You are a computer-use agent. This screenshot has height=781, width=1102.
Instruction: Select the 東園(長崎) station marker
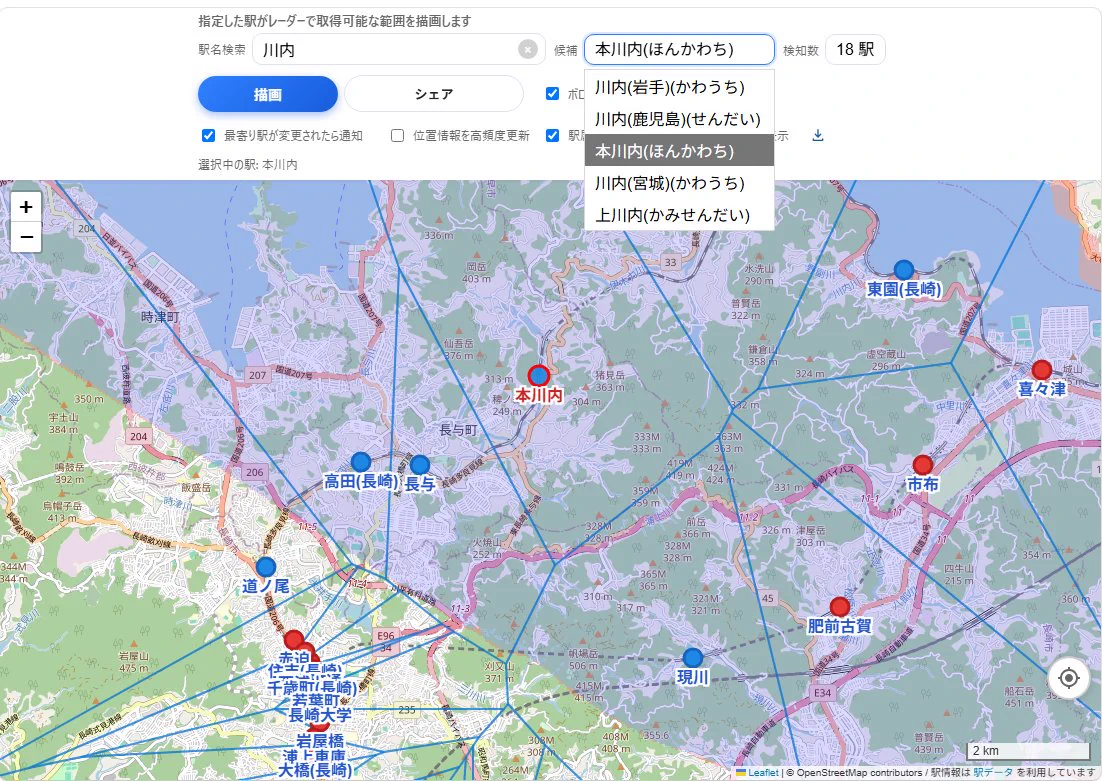[904, 270]
